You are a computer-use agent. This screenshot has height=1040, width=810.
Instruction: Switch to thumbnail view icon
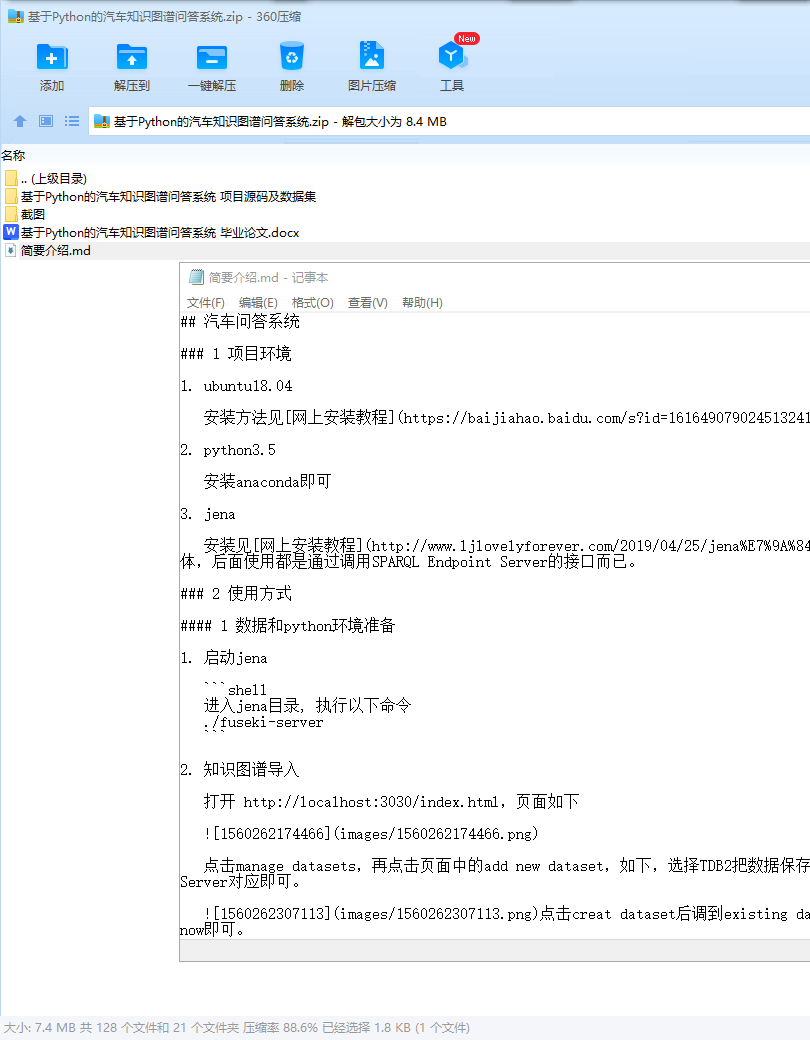coord(46,121)
